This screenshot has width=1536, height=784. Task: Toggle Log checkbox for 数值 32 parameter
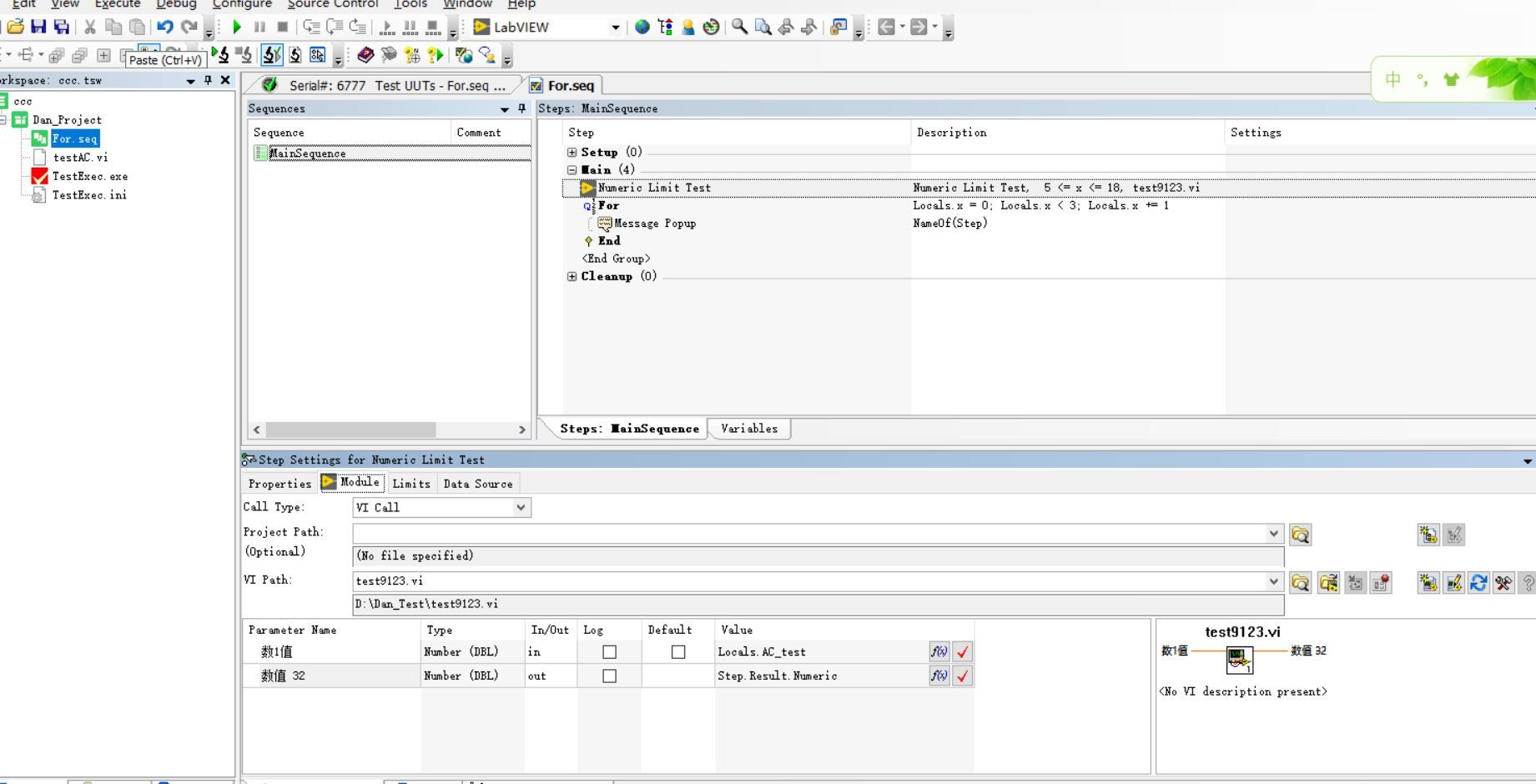(x=610, y=676)
